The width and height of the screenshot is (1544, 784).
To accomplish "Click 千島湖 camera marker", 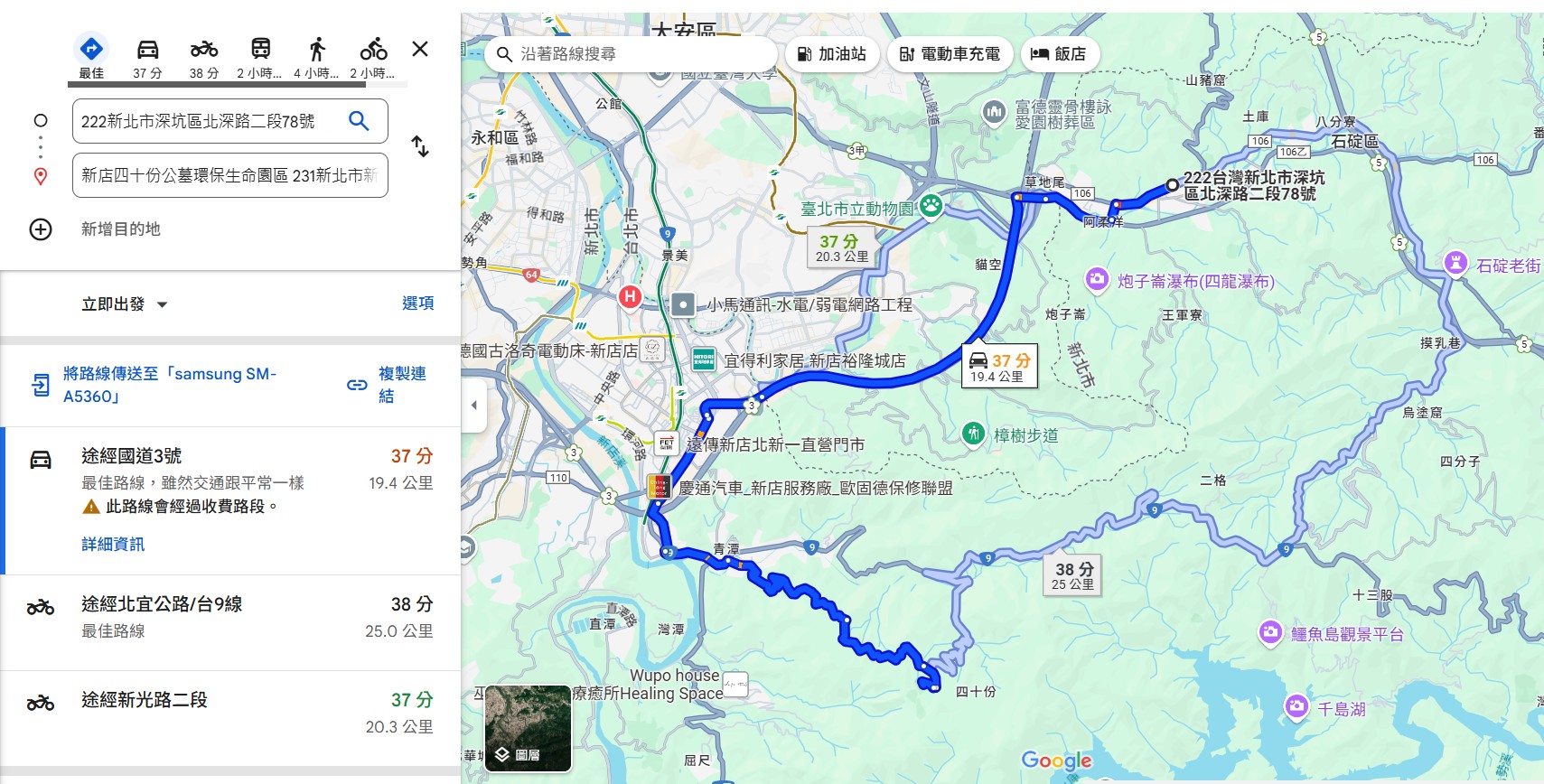I will coord(1296,706).
